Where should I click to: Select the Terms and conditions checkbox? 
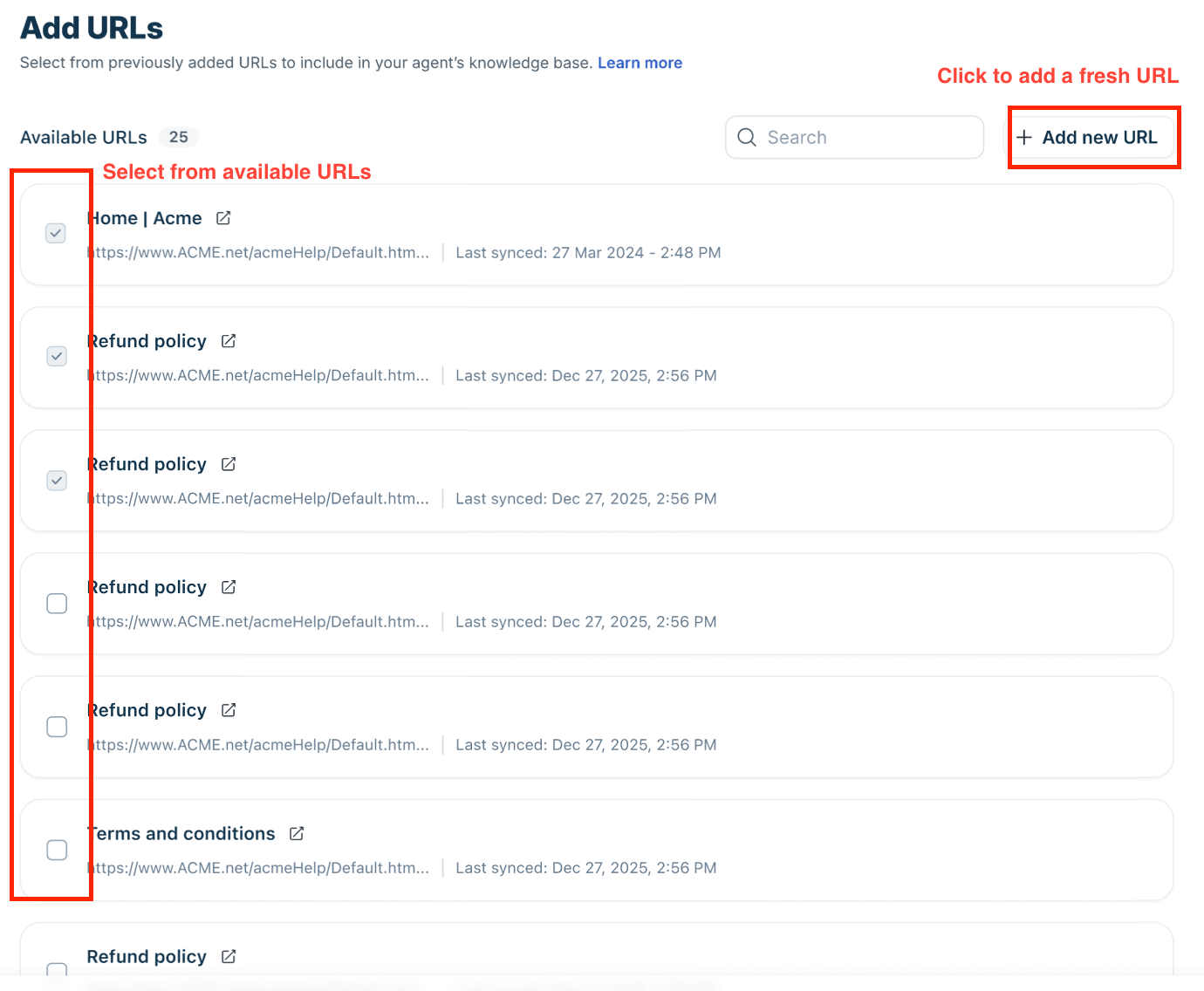(57, 850)
